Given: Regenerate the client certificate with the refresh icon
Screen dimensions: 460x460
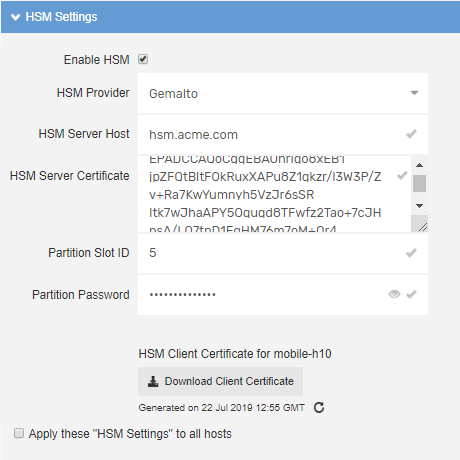Looking at the screenshot, I should point(319,407).
